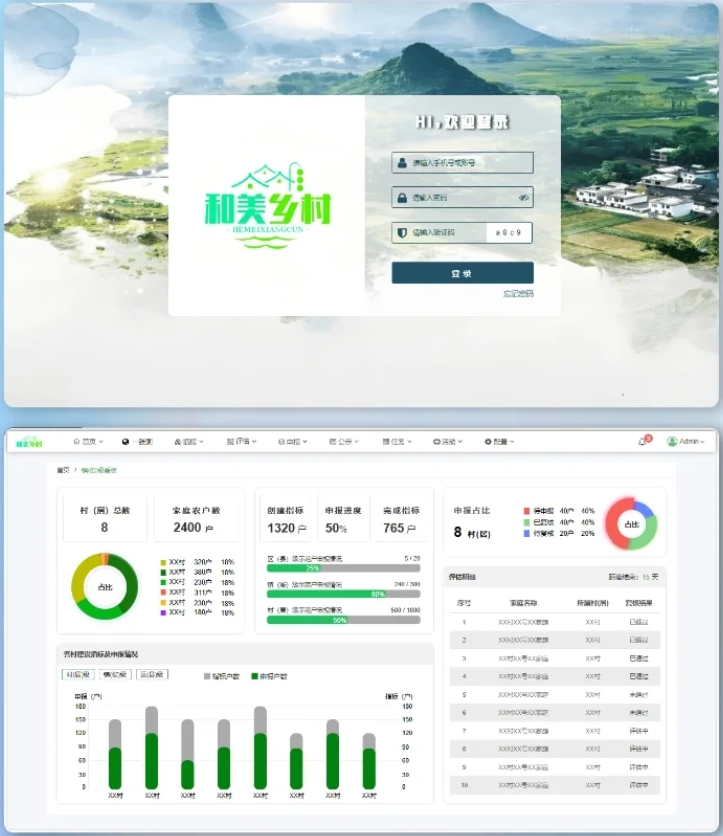Image resolution: width=723 pixels, height=836 pixels.
Task: Click the 1320户 创建指标 card
Action: click(x=286, y=519)
